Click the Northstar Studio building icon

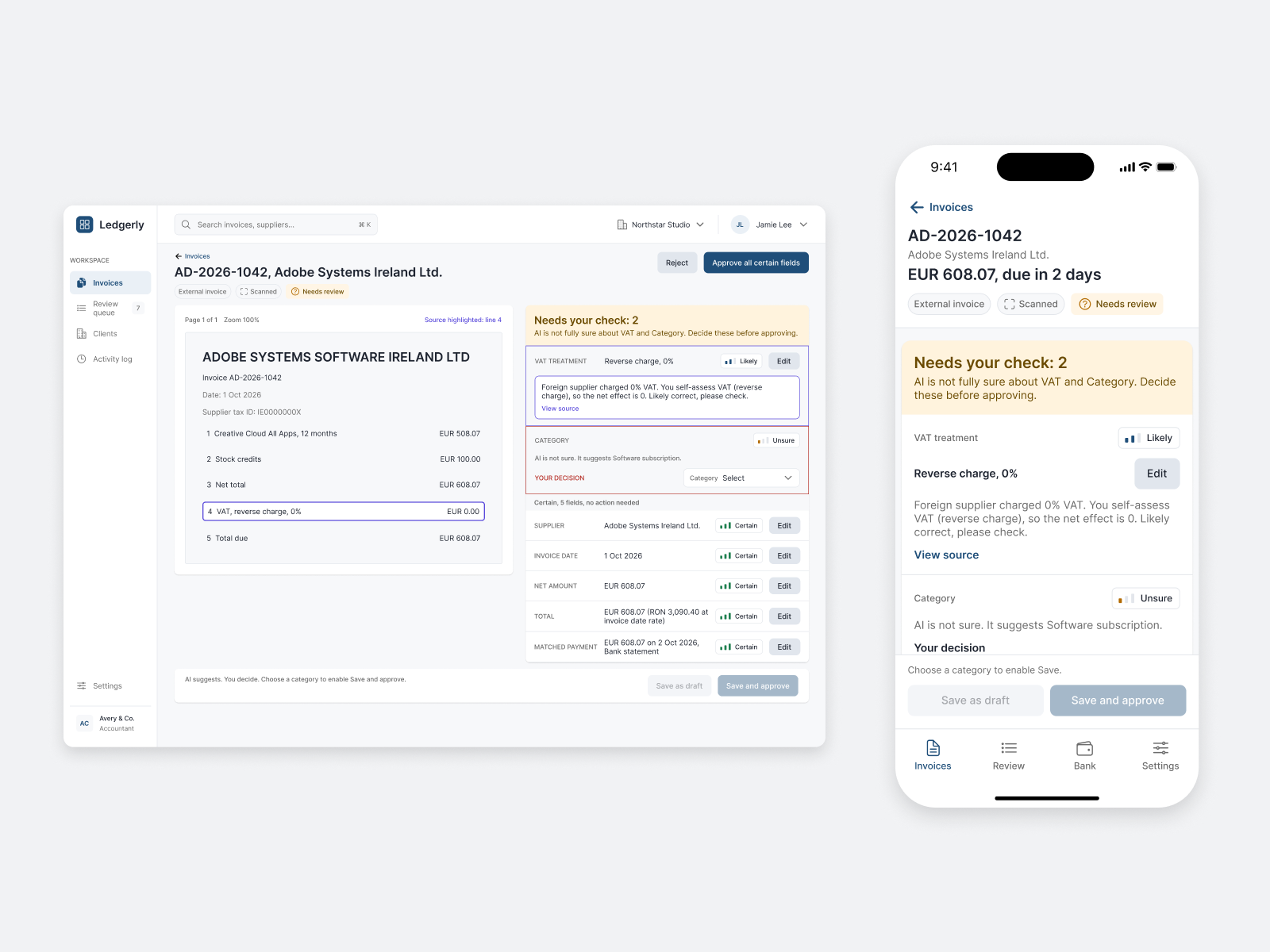tap(622, 225)
